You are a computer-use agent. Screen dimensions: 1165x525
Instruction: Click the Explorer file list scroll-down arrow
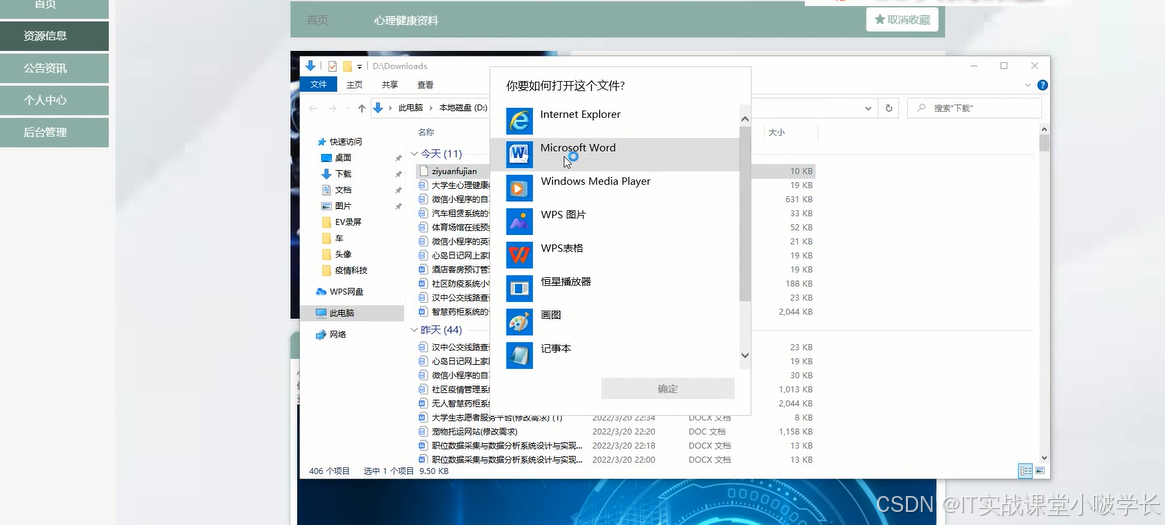point(1044,458)
